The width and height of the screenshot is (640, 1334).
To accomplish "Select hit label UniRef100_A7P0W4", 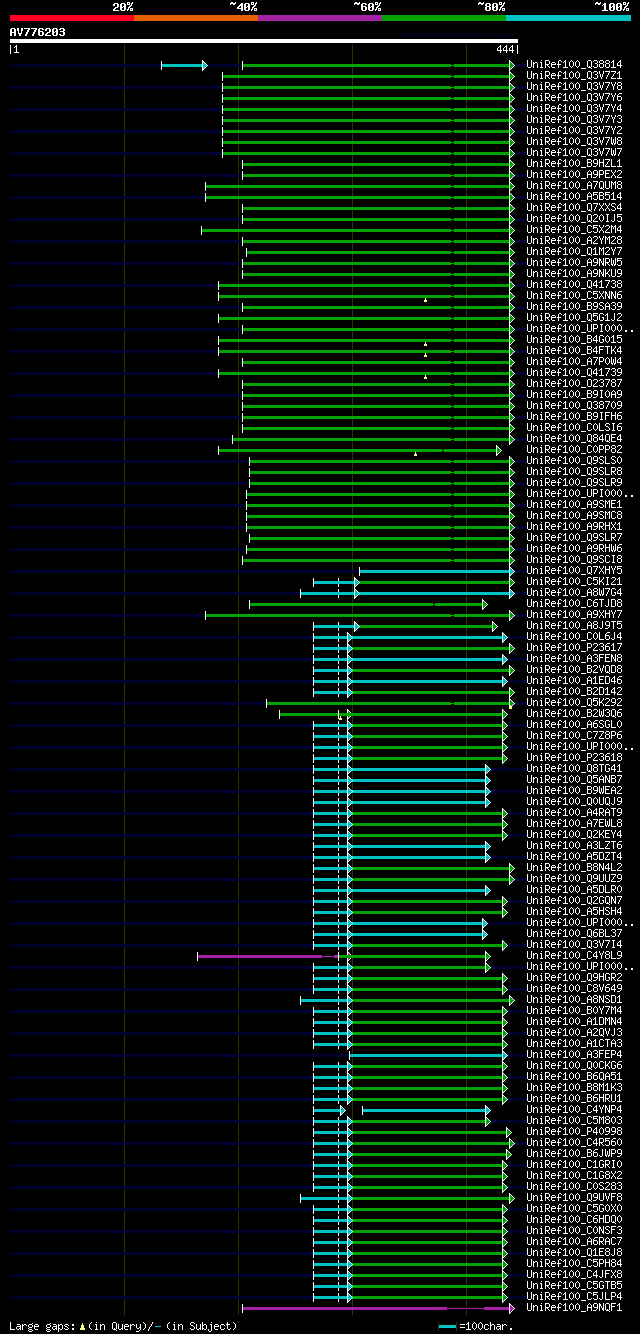I will (574, 361).
